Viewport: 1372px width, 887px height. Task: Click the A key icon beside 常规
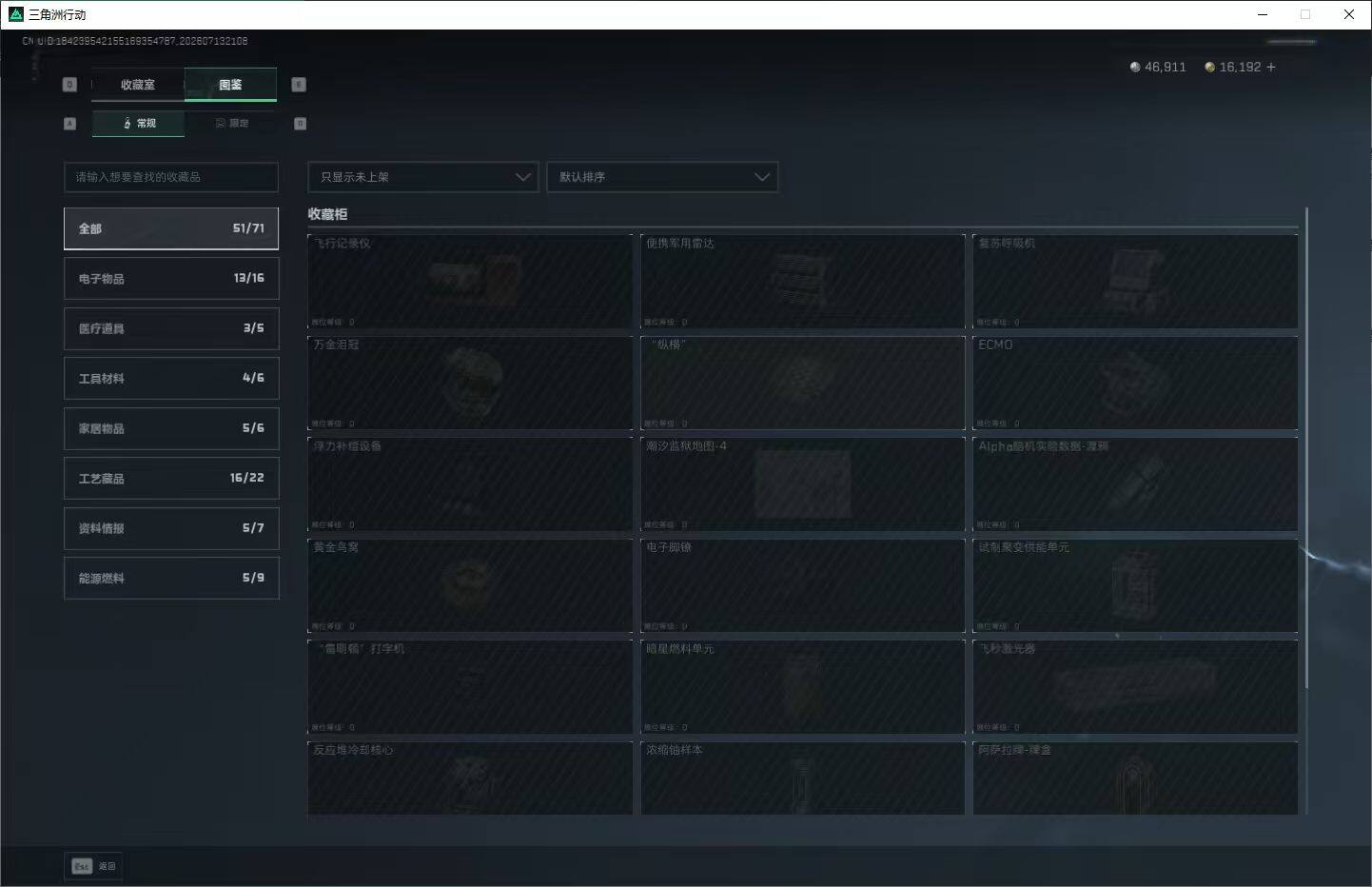coord(69,124)
